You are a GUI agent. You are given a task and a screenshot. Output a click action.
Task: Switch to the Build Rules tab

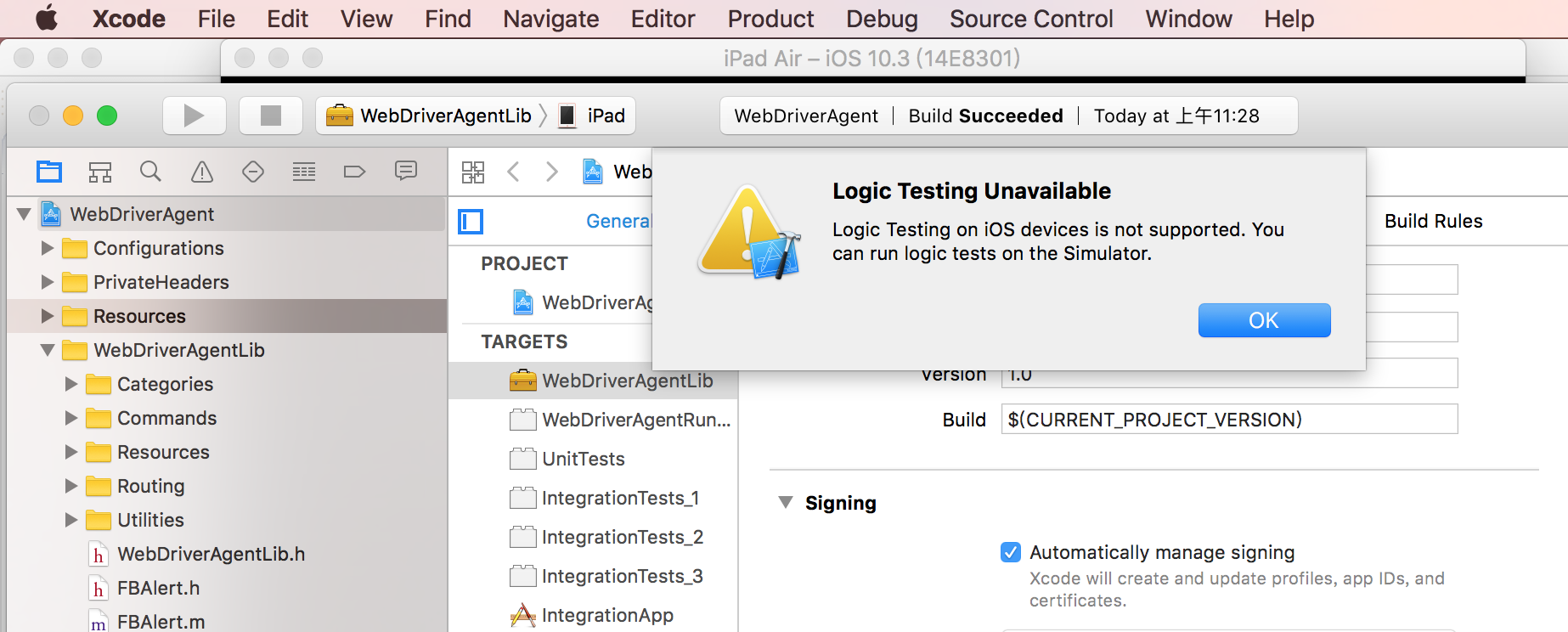coord(1433,221)
